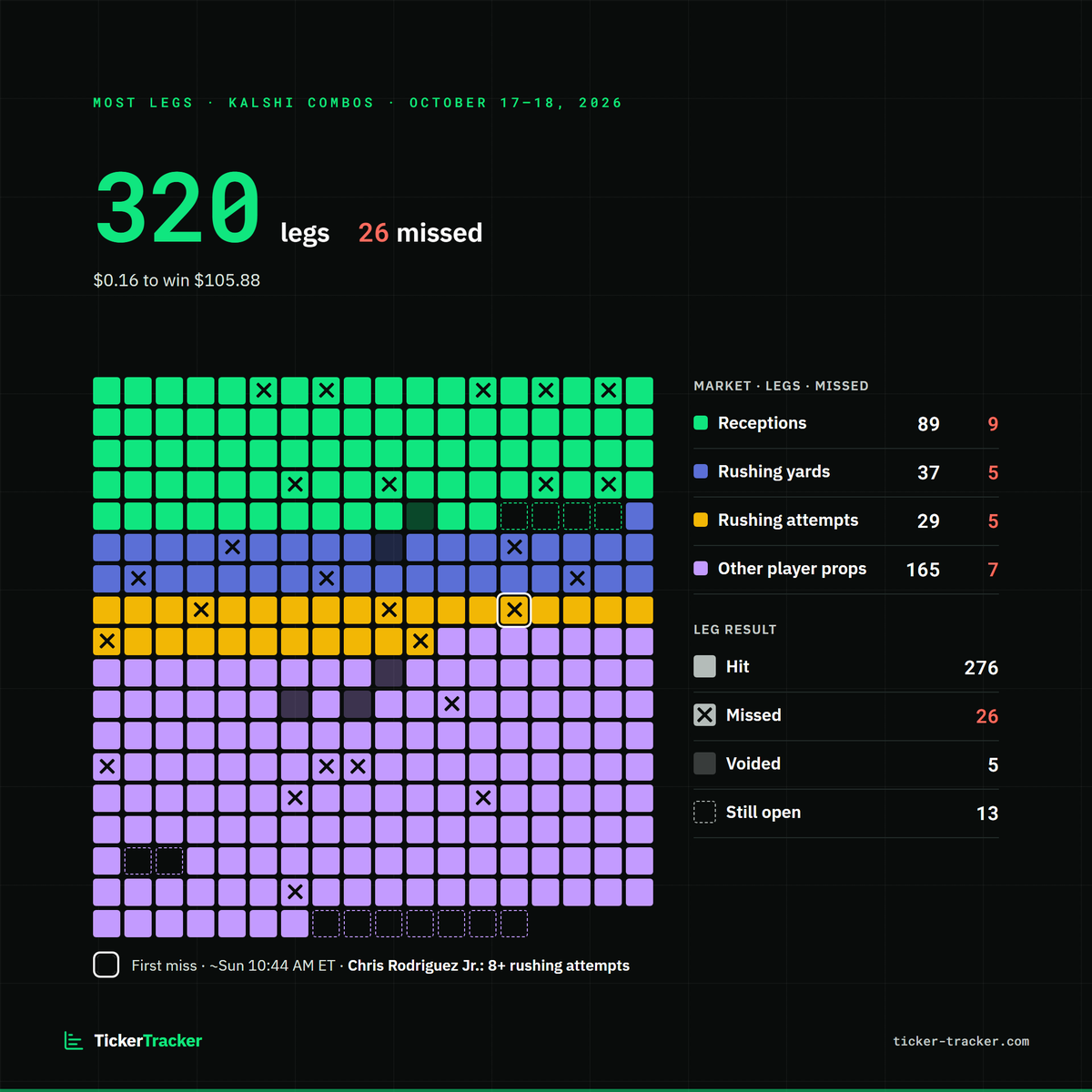Click the dark Voided legend square
The width and height of the screenshot is (1092, 1092).
coord(705,763)
